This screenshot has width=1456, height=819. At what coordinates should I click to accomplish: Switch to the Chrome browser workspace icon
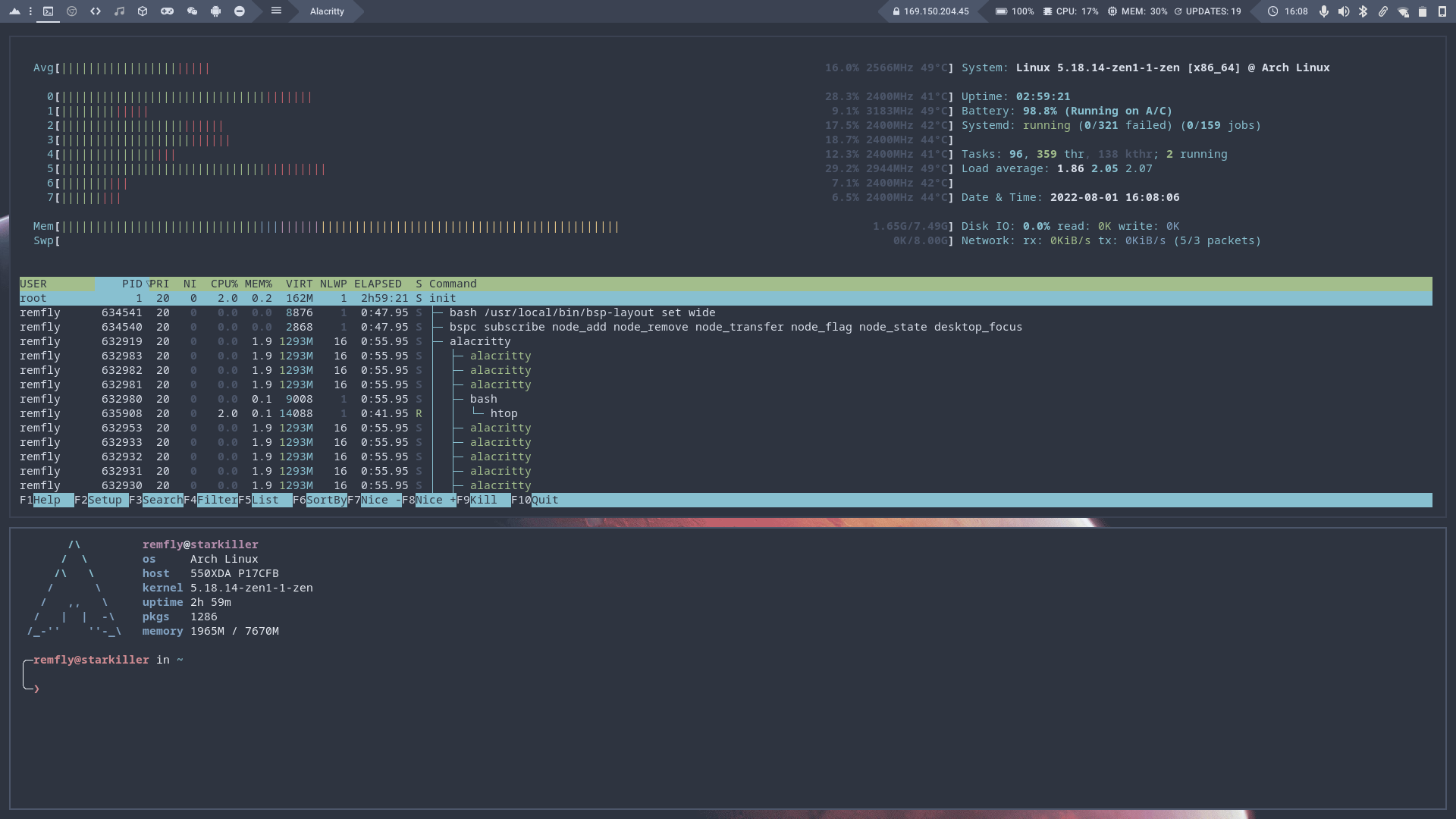(x=72, y=11)
